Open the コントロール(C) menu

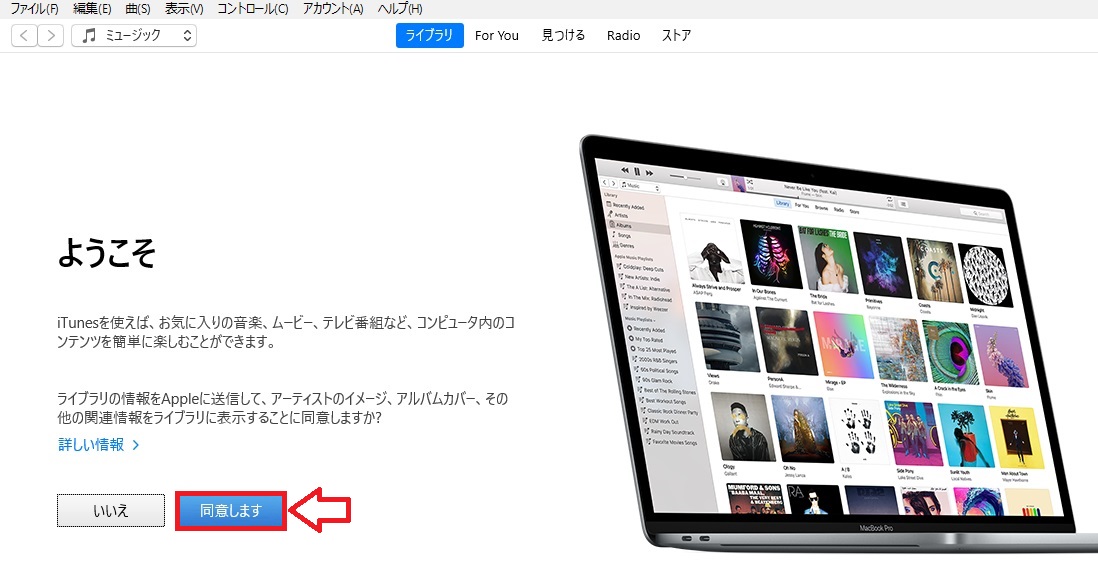tap(252, 9)
